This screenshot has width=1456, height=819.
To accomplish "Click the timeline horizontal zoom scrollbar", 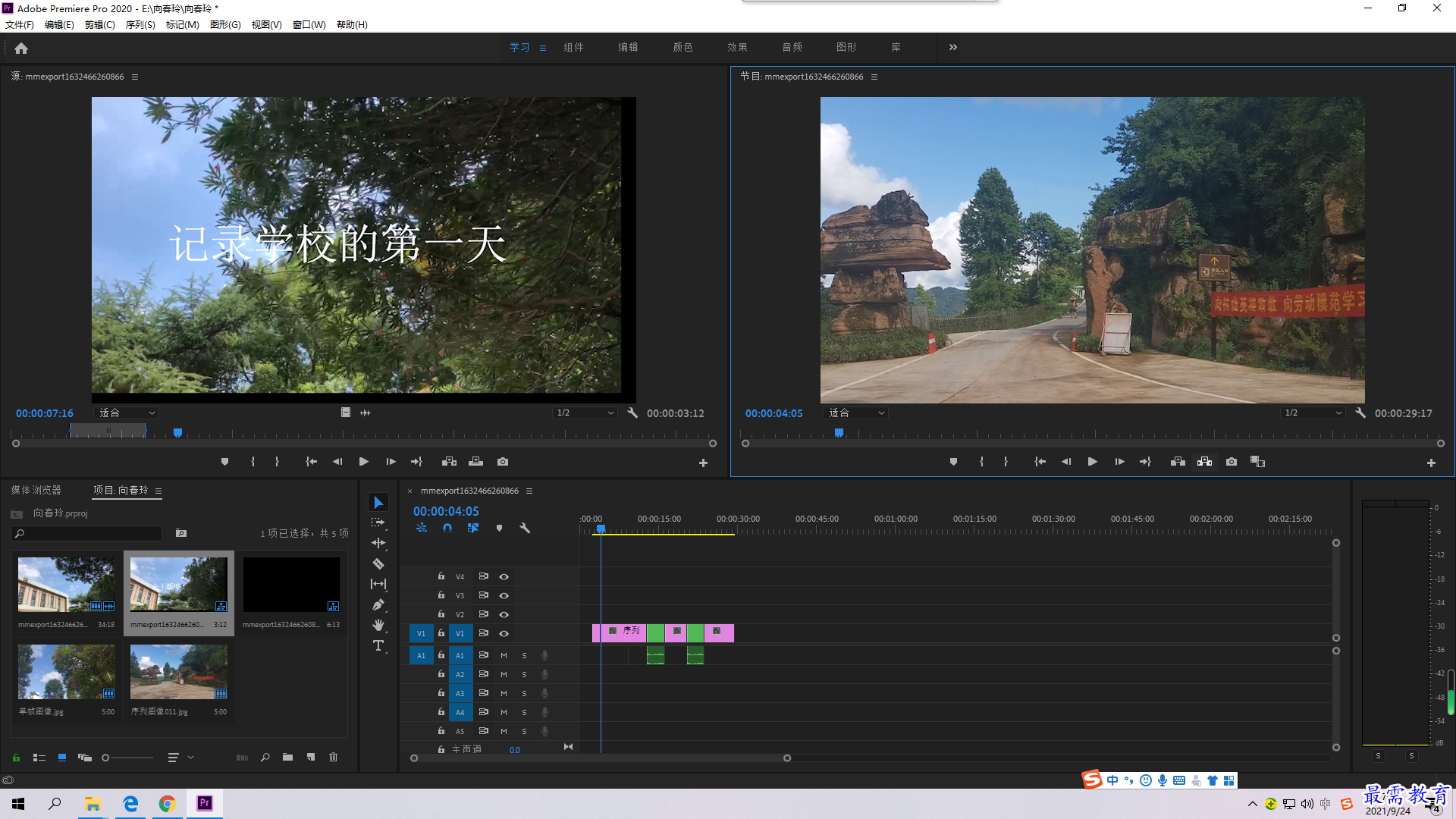I will pos(601,758).
